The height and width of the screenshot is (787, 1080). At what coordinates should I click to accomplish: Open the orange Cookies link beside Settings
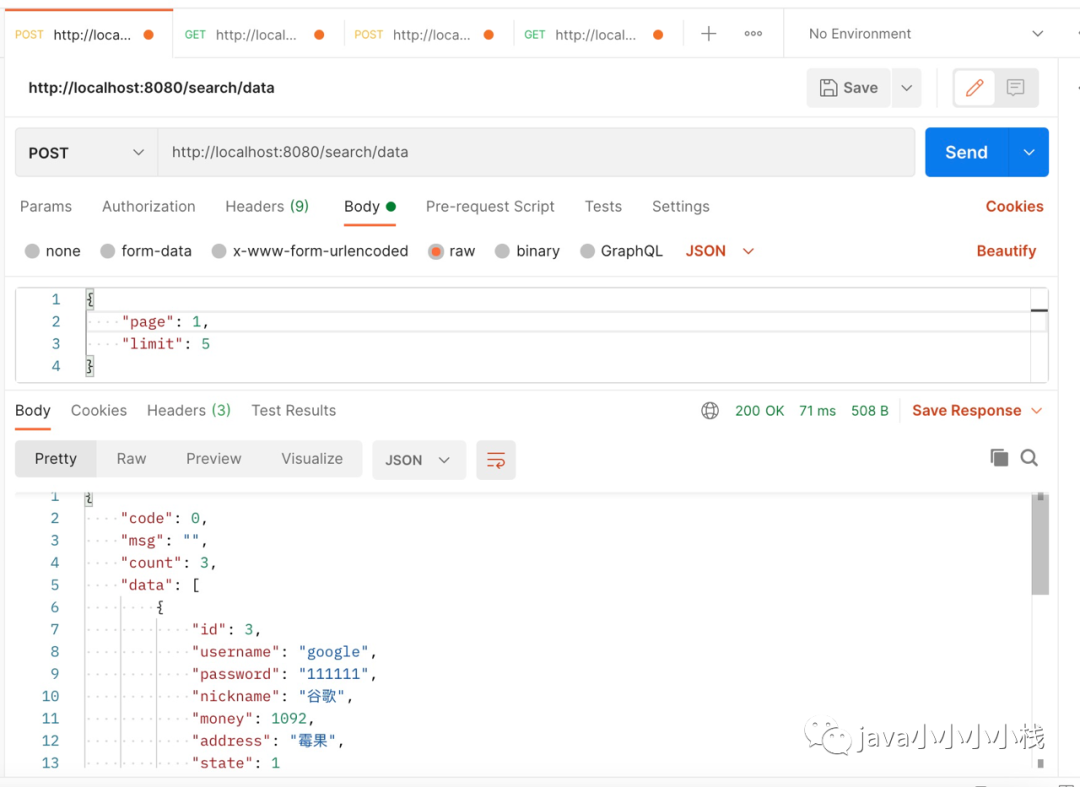pyautogui.click(x=1014, y=207)
